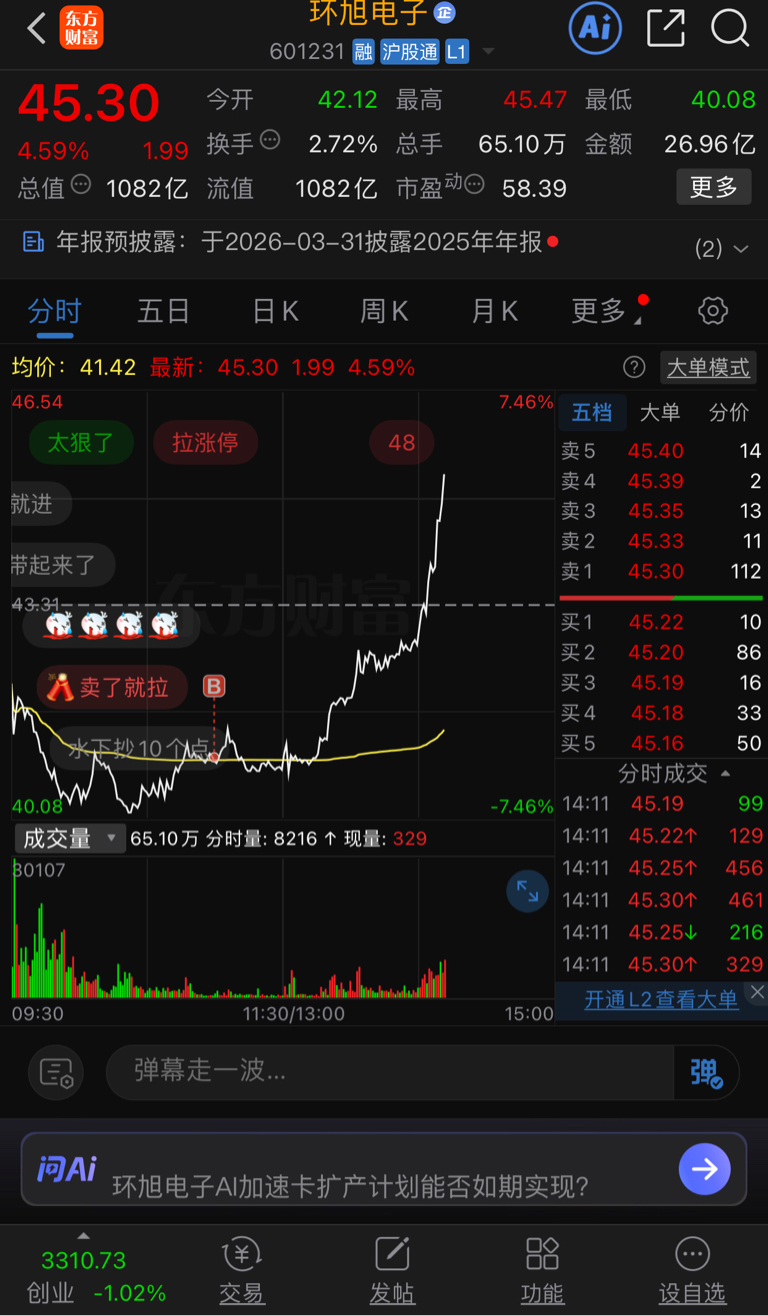
Task: Open the 发帖 post icon
Action: tap(392, 1270)
